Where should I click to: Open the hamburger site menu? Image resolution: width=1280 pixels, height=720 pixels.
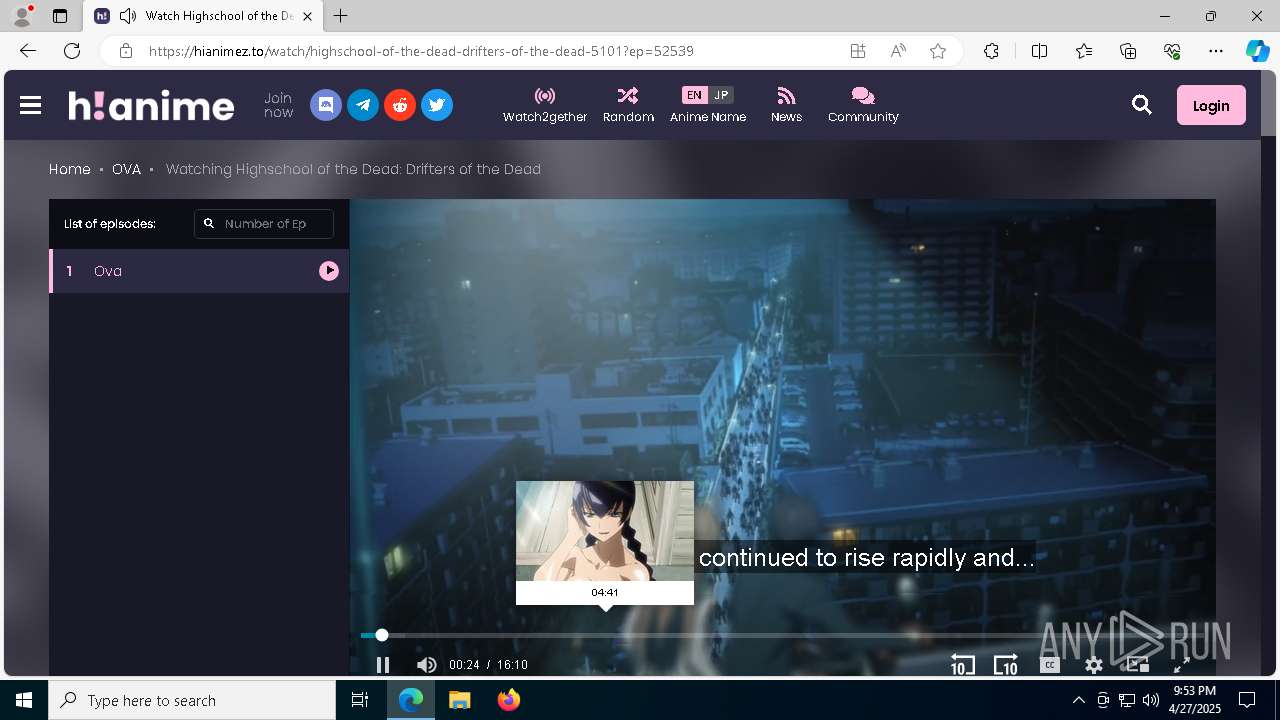tap(30, 105)
